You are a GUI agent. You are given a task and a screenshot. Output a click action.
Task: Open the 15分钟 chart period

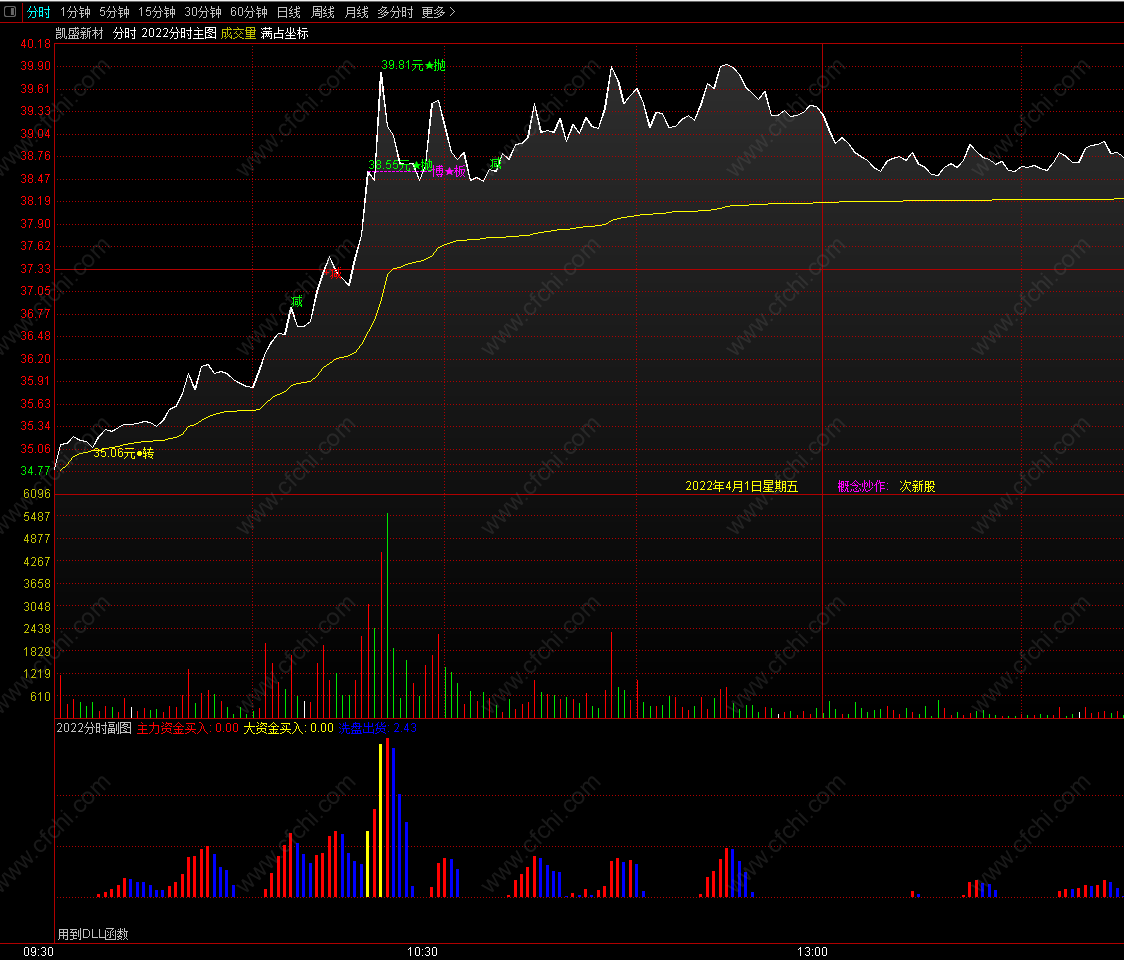tap(156, 12)
